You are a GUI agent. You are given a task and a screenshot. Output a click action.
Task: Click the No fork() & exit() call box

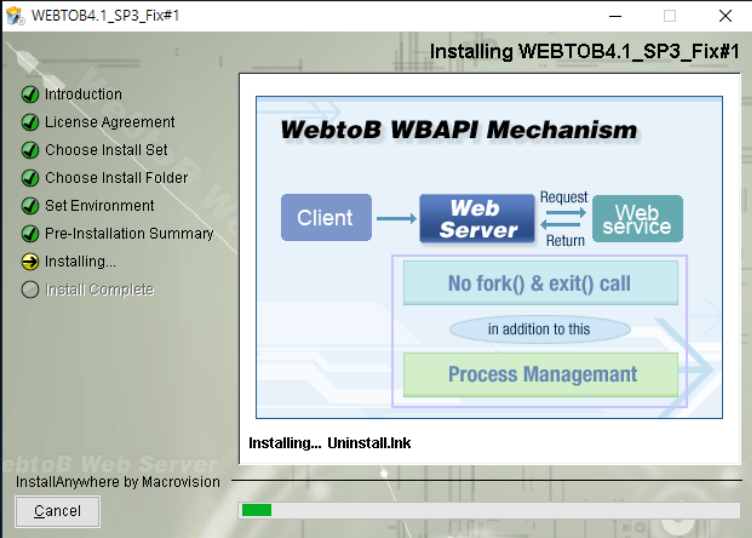coord(540,283)
